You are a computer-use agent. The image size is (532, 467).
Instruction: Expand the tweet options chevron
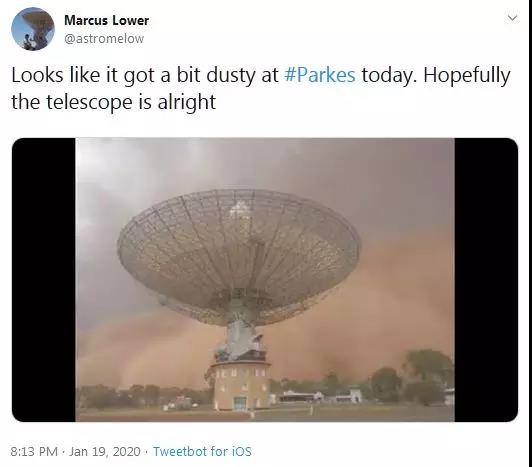[x=513, y=18]
